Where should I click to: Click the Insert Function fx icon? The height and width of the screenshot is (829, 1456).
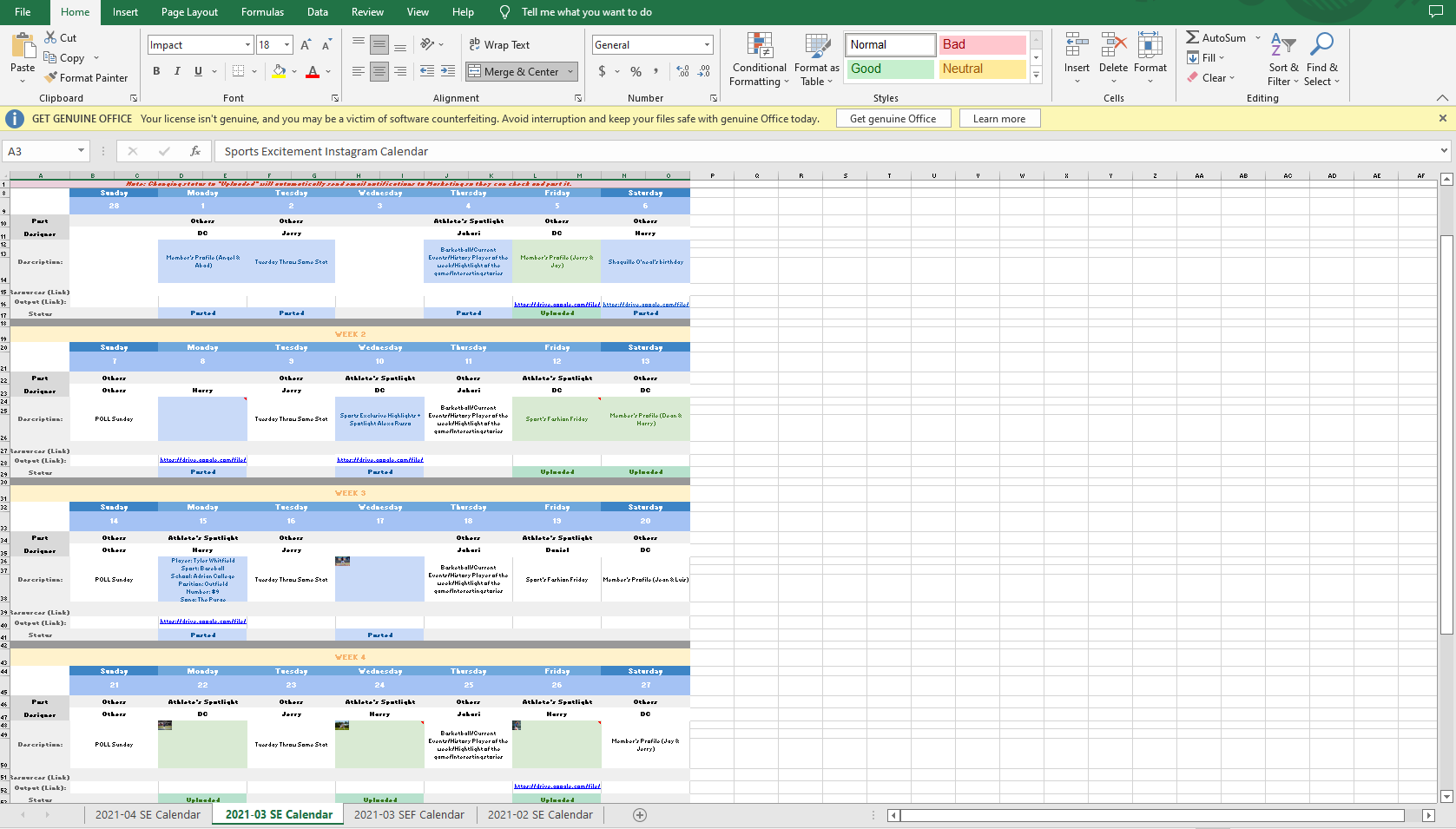click(195, 151)
